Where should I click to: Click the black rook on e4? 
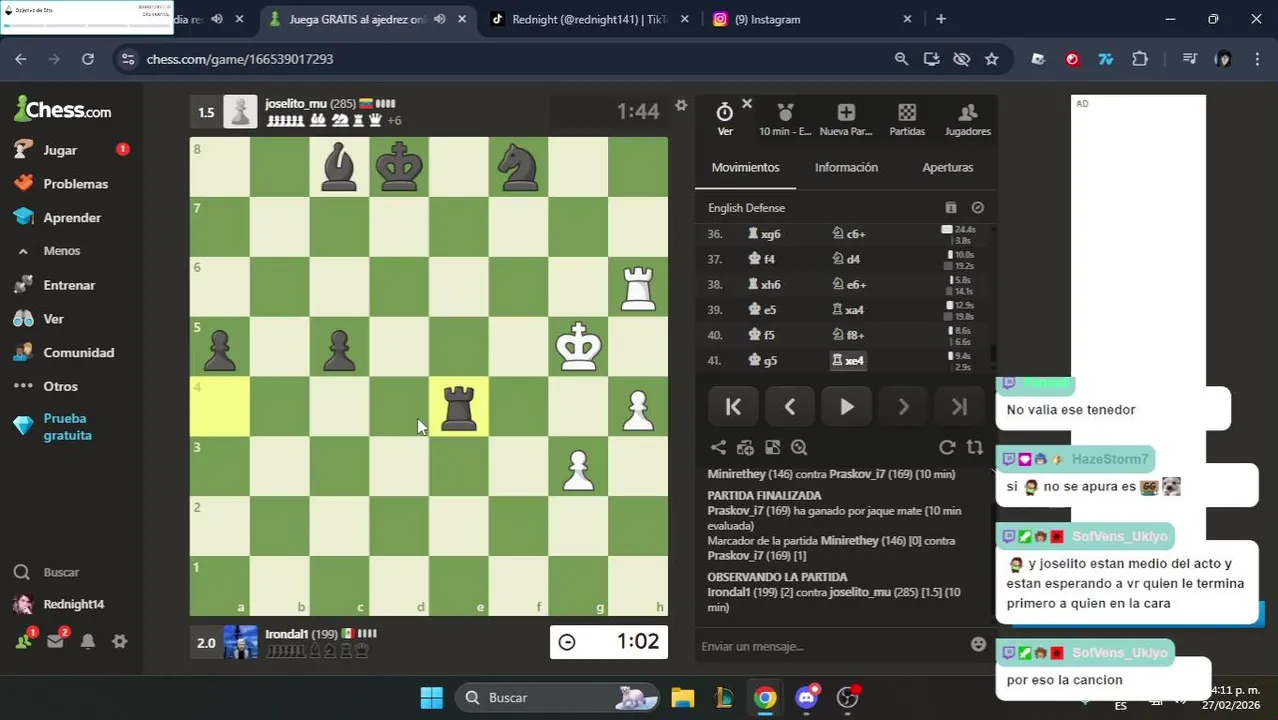[x=459, y=407]
